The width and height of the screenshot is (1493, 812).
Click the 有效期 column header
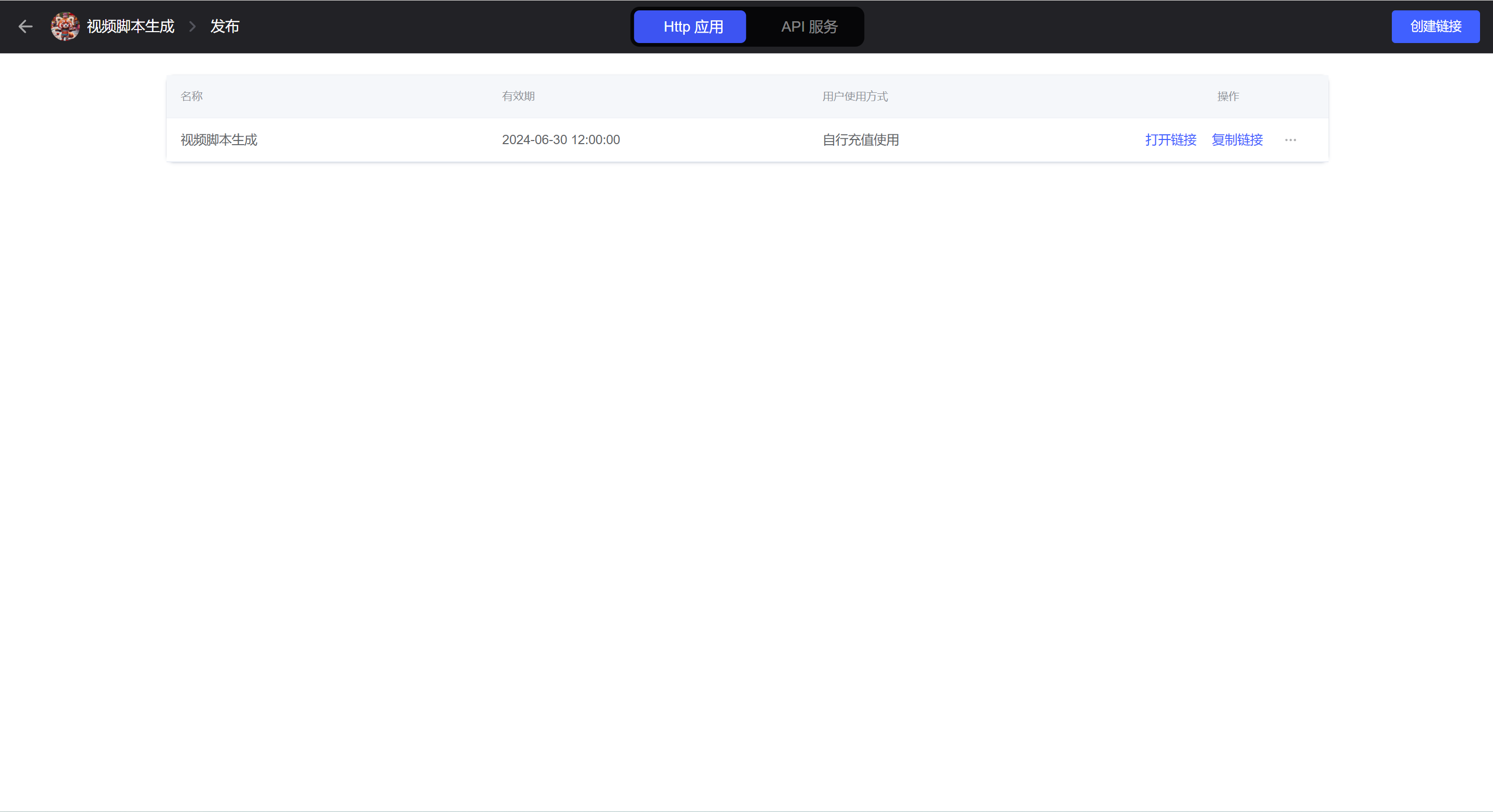coord(518,96)
